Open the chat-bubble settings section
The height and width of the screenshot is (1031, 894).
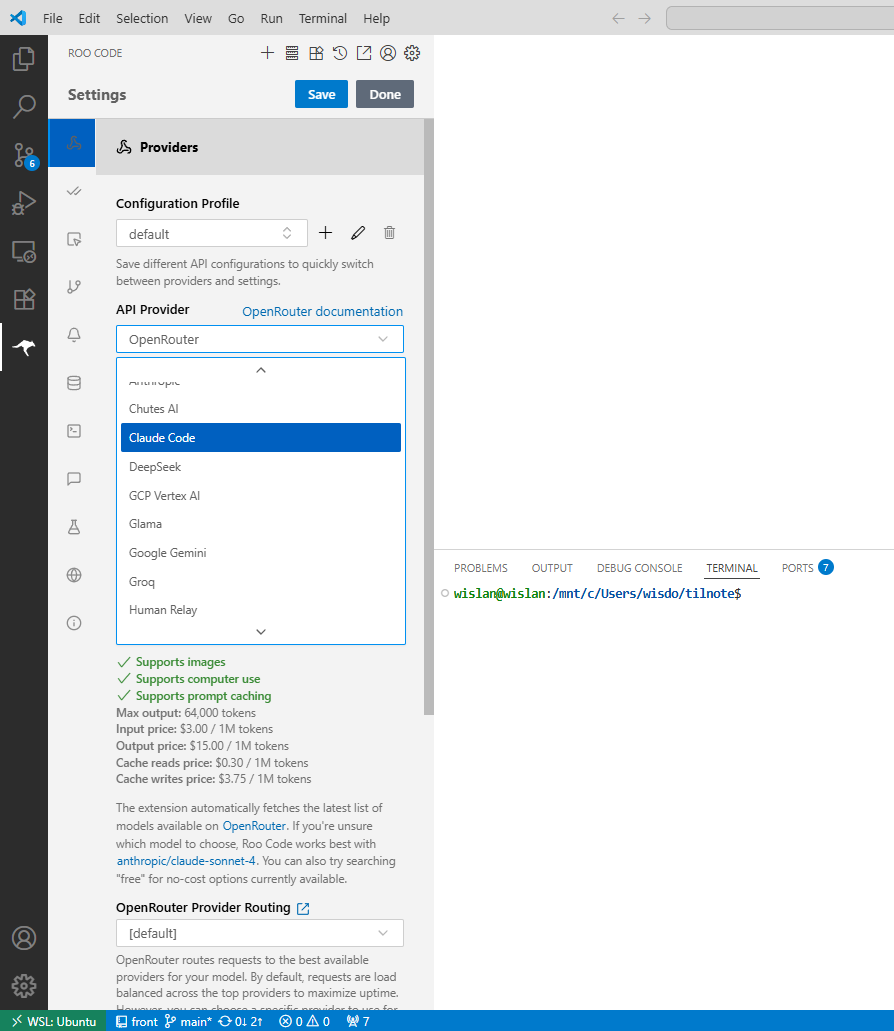coord(74,479)
